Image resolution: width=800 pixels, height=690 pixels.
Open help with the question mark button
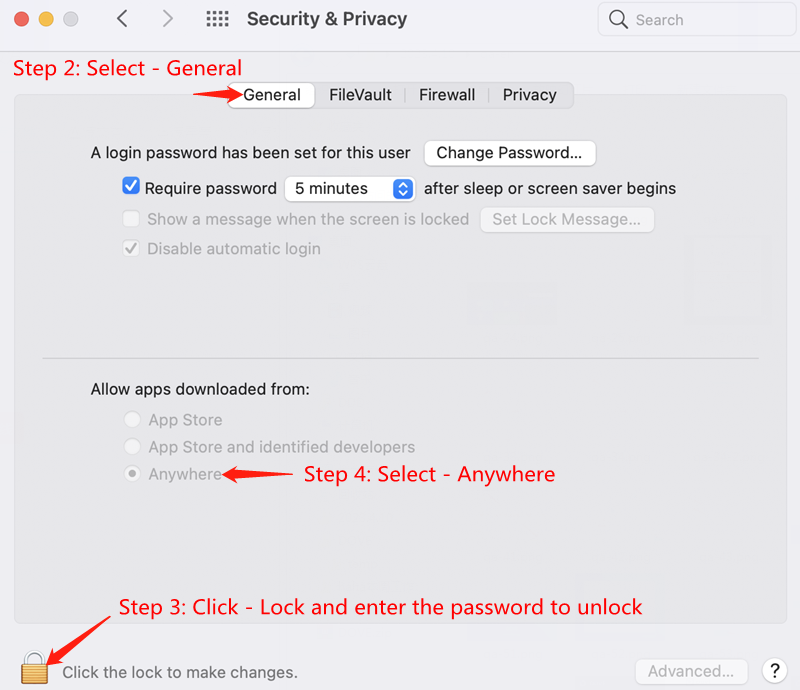click(773, 671)
